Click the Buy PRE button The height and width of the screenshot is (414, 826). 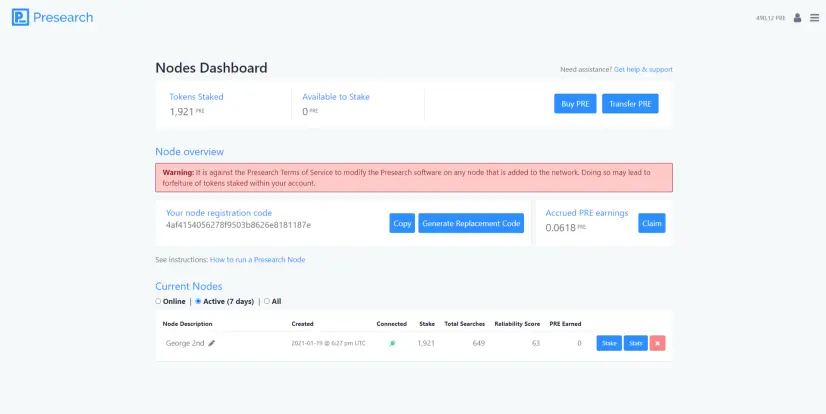[575, 104]
